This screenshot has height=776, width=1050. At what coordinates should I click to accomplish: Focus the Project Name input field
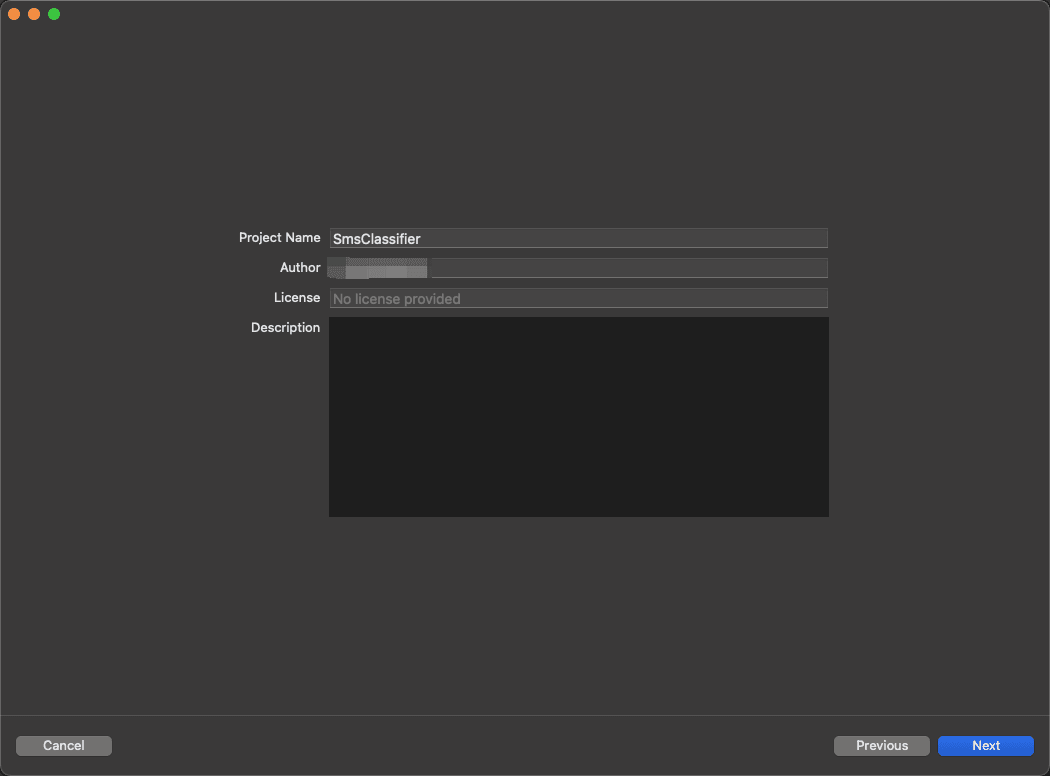coord(579,238)
